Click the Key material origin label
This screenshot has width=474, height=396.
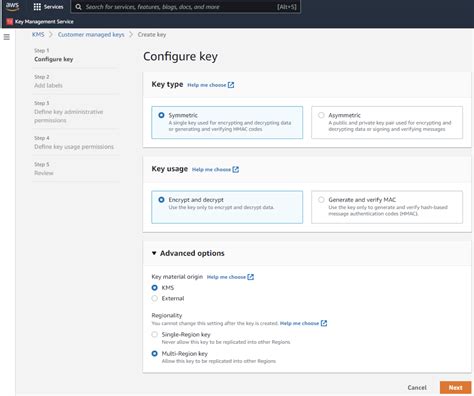[x=177, y=277]
